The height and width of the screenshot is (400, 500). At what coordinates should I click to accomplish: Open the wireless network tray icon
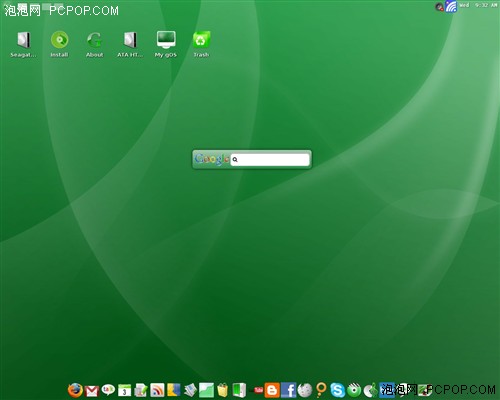pyautogui.click(x=451, y=6)
